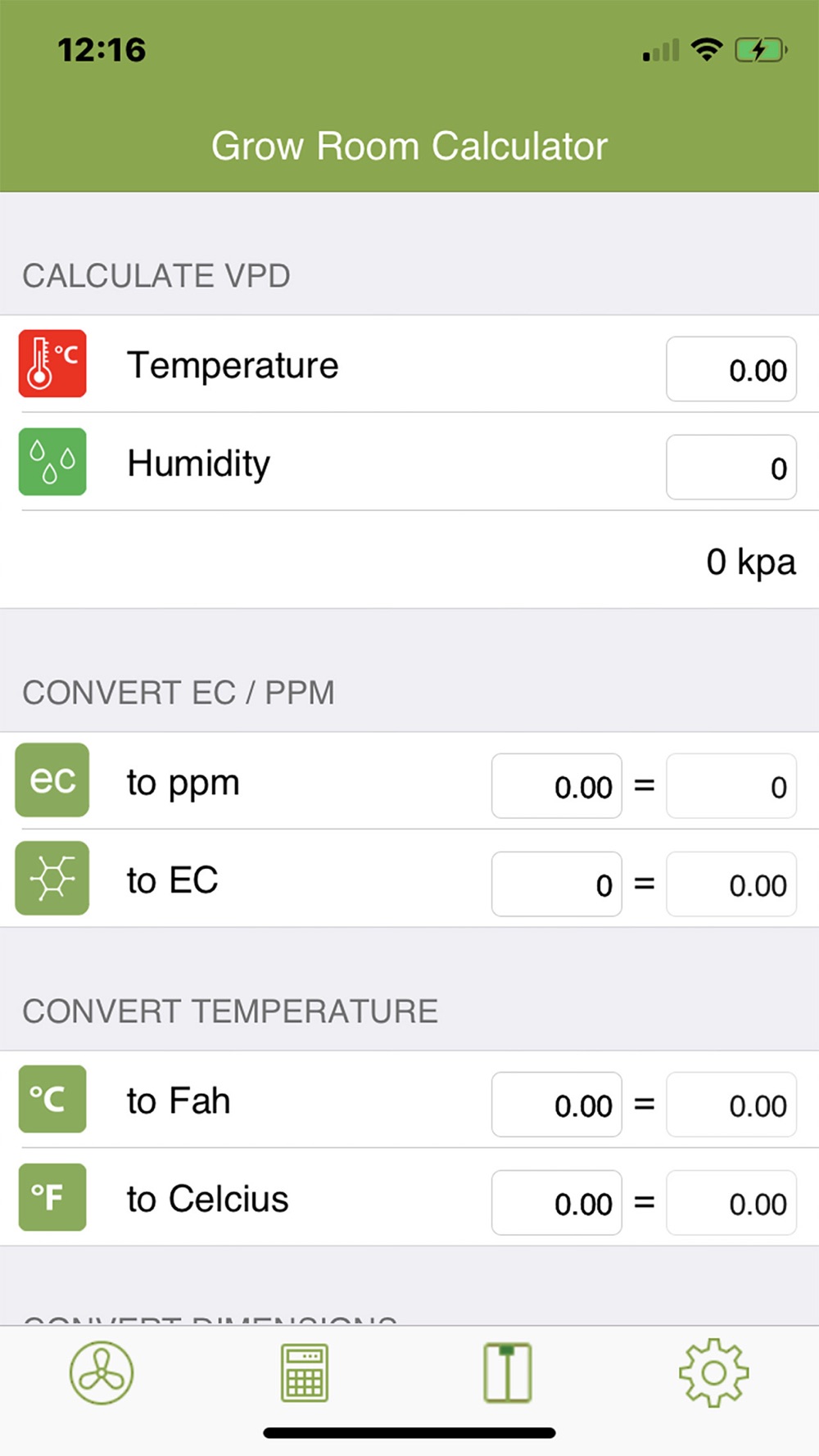
Task: Select the Humidity value field
Action: [x=731, y=467]
